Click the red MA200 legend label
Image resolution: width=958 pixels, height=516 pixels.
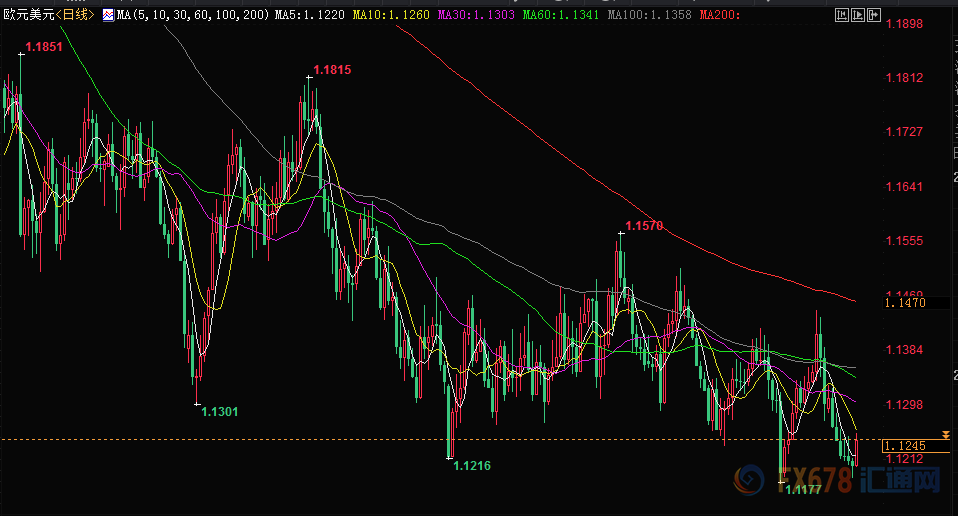point(720,16)
